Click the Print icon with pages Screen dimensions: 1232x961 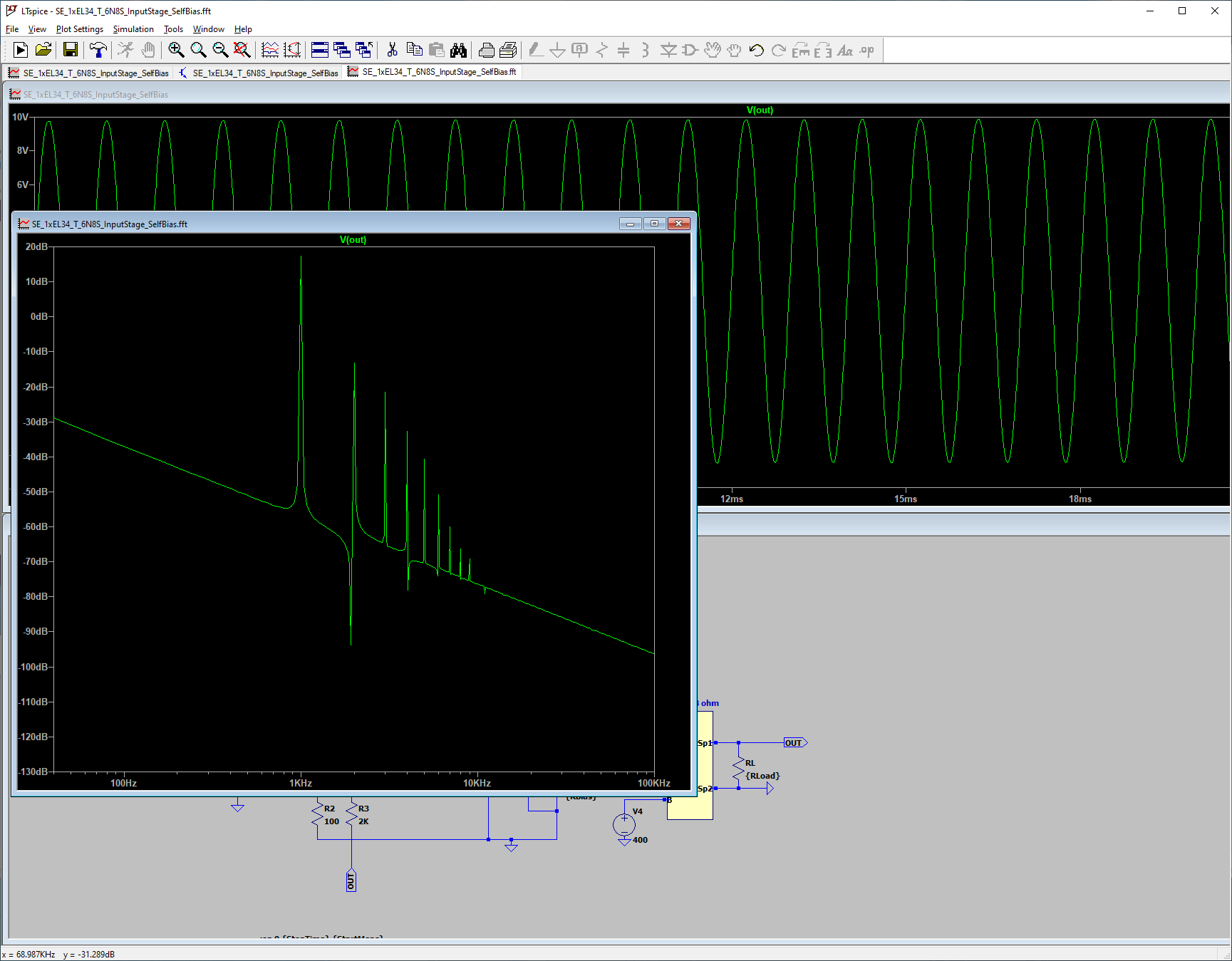coord(509,50)
